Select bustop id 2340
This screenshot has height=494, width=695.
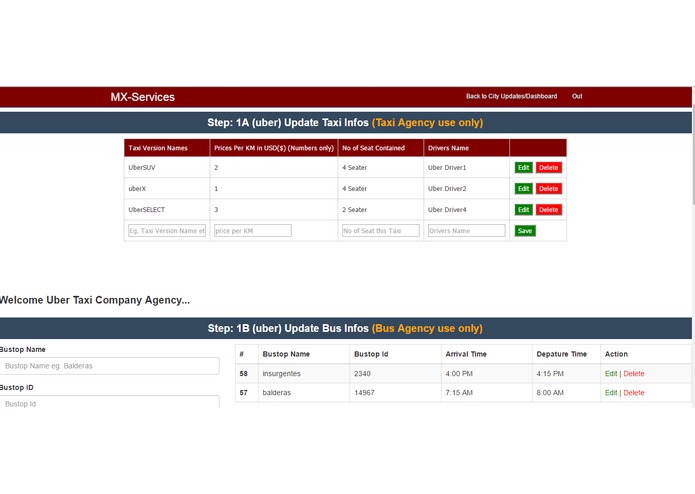click(x=395, y=373)
